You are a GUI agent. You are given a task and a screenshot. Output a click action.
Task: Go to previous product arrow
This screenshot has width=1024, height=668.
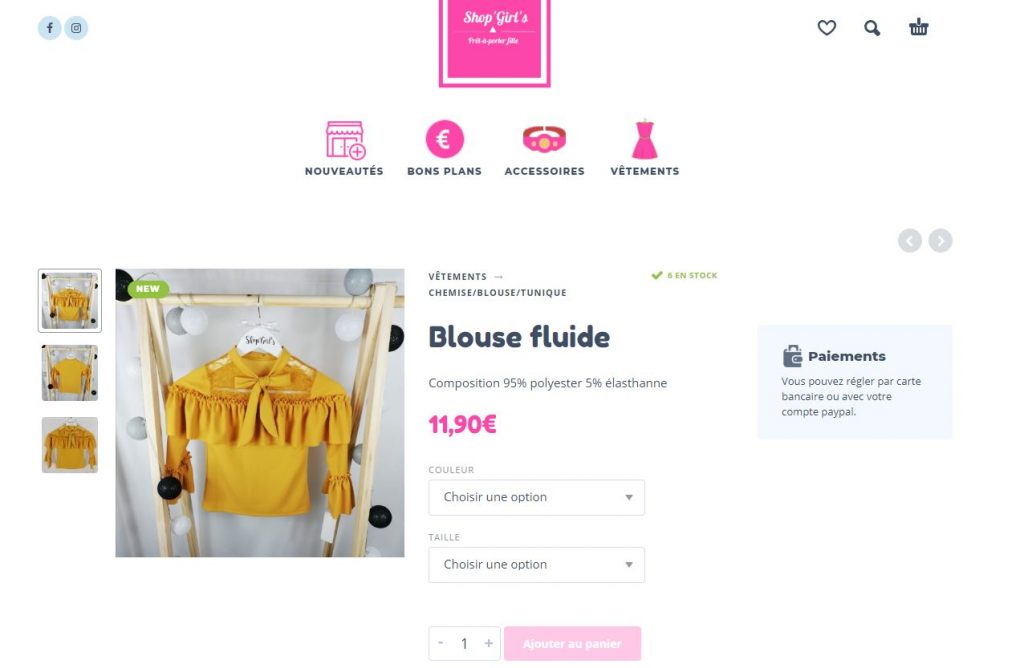click(x=910, y=240)
